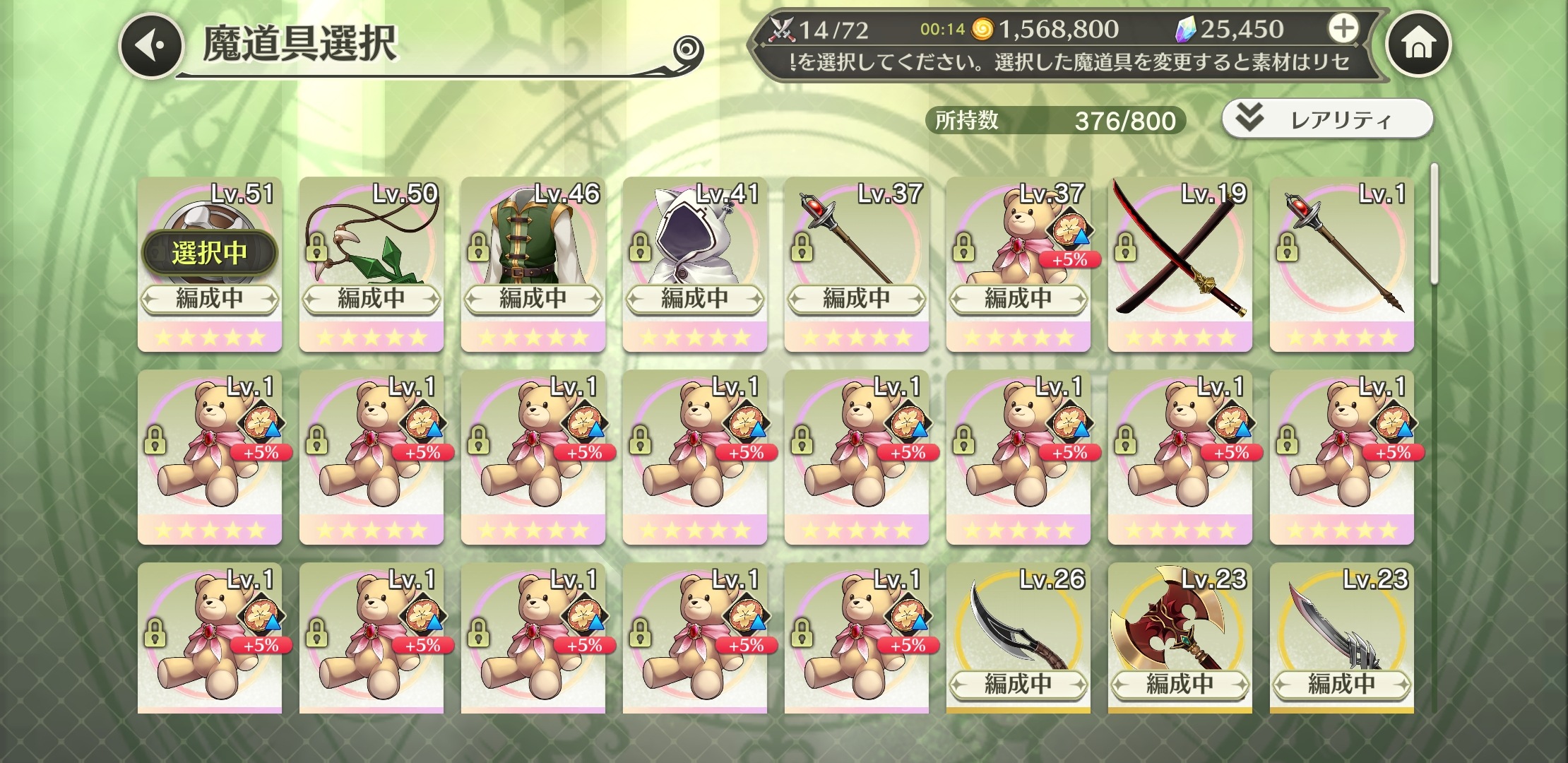The image size is (1568, 763).
Task: Select the Lv.19 crossed red swords item
Action: coord(1180,264)
